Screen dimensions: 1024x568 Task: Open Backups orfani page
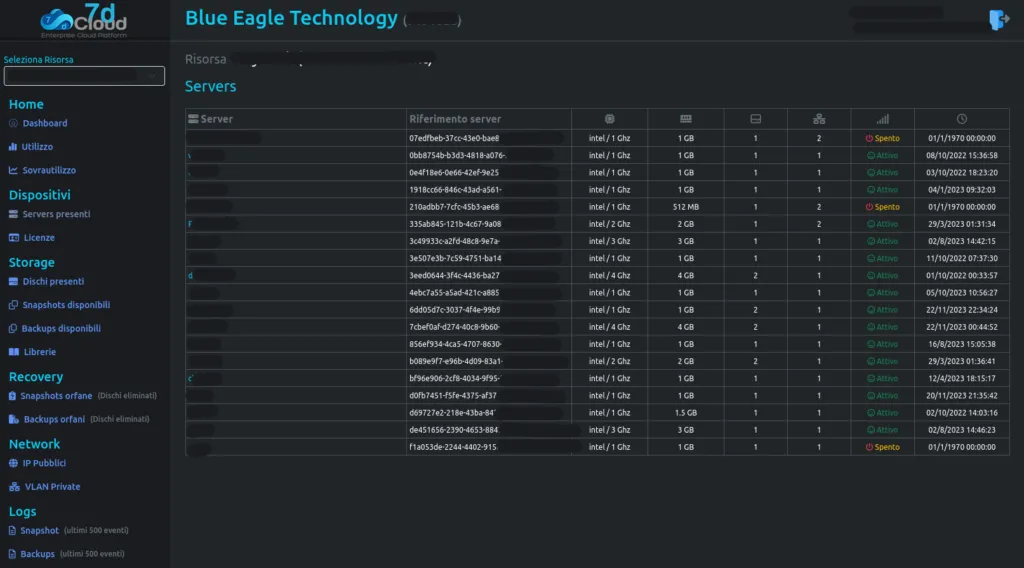54,419
